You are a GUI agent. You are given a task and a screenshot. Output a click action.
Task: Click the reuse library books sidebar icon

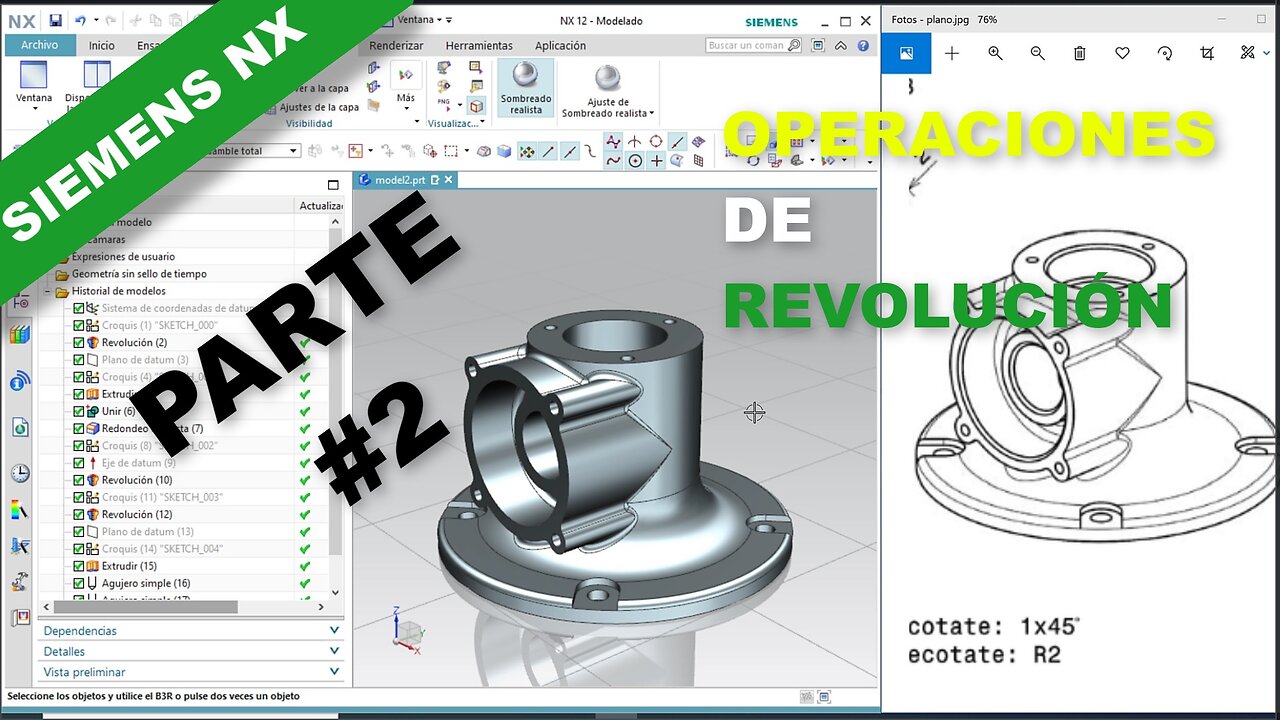coord(19,334)
